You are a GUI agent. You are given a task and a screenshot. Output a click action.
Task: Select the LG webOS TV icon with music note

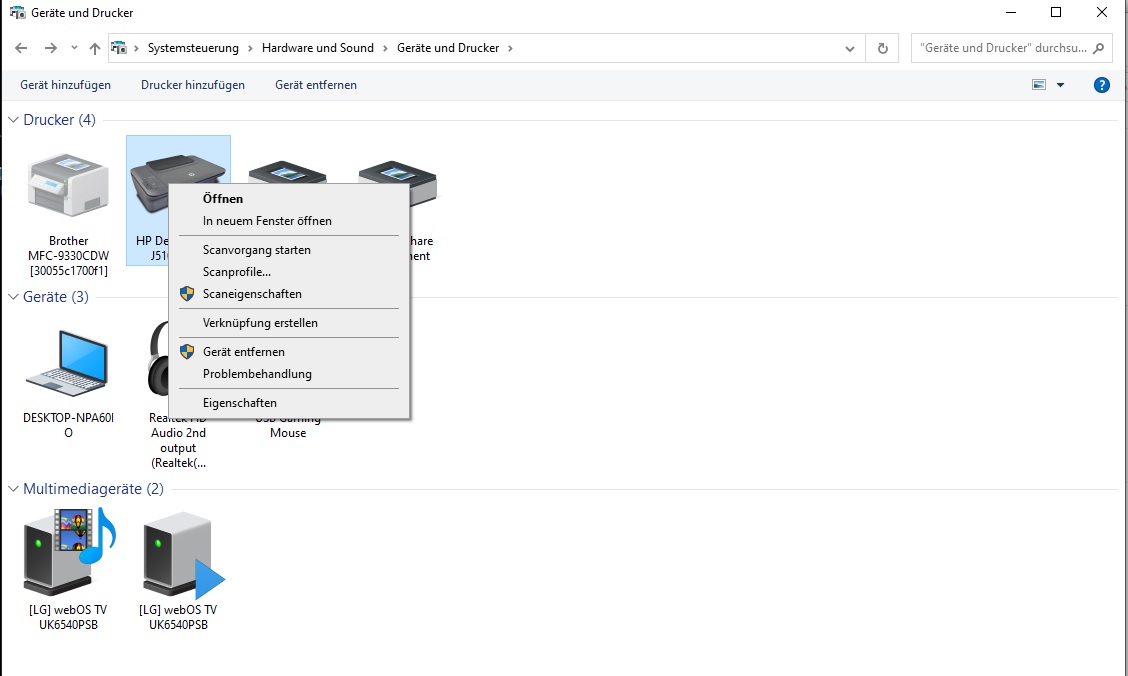(x=69, y=552)
